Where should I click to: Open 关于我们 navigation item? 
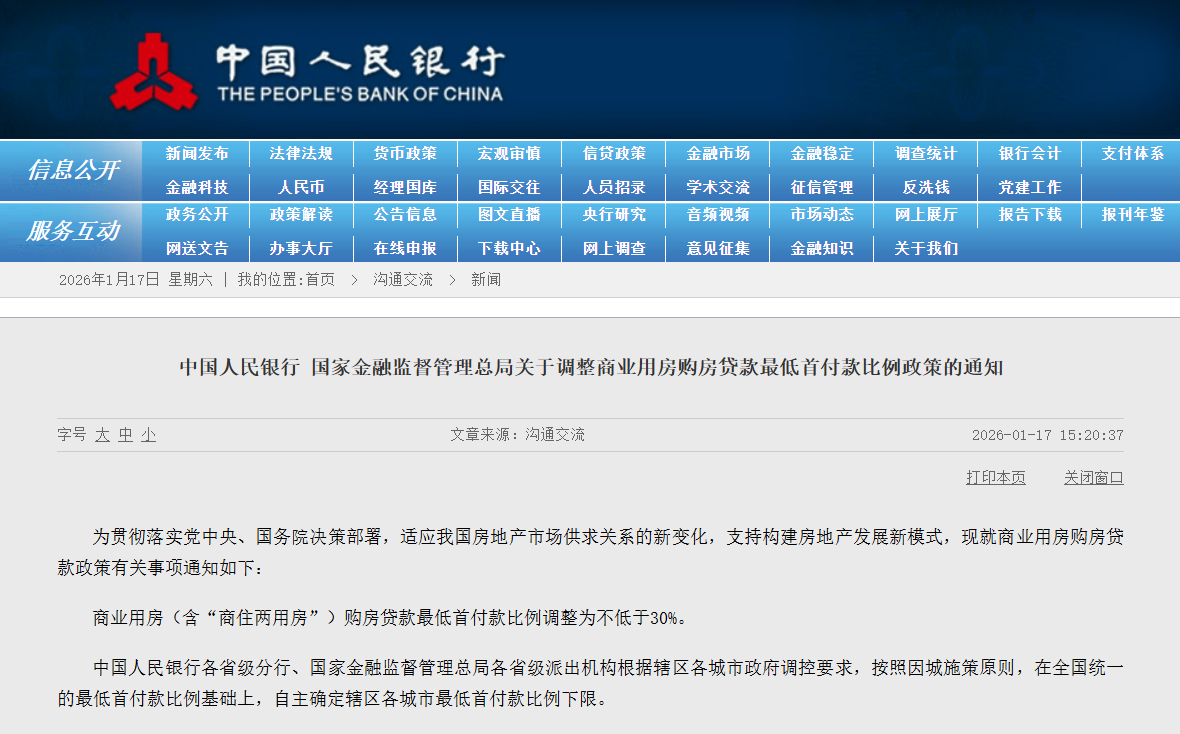(925, 248)
